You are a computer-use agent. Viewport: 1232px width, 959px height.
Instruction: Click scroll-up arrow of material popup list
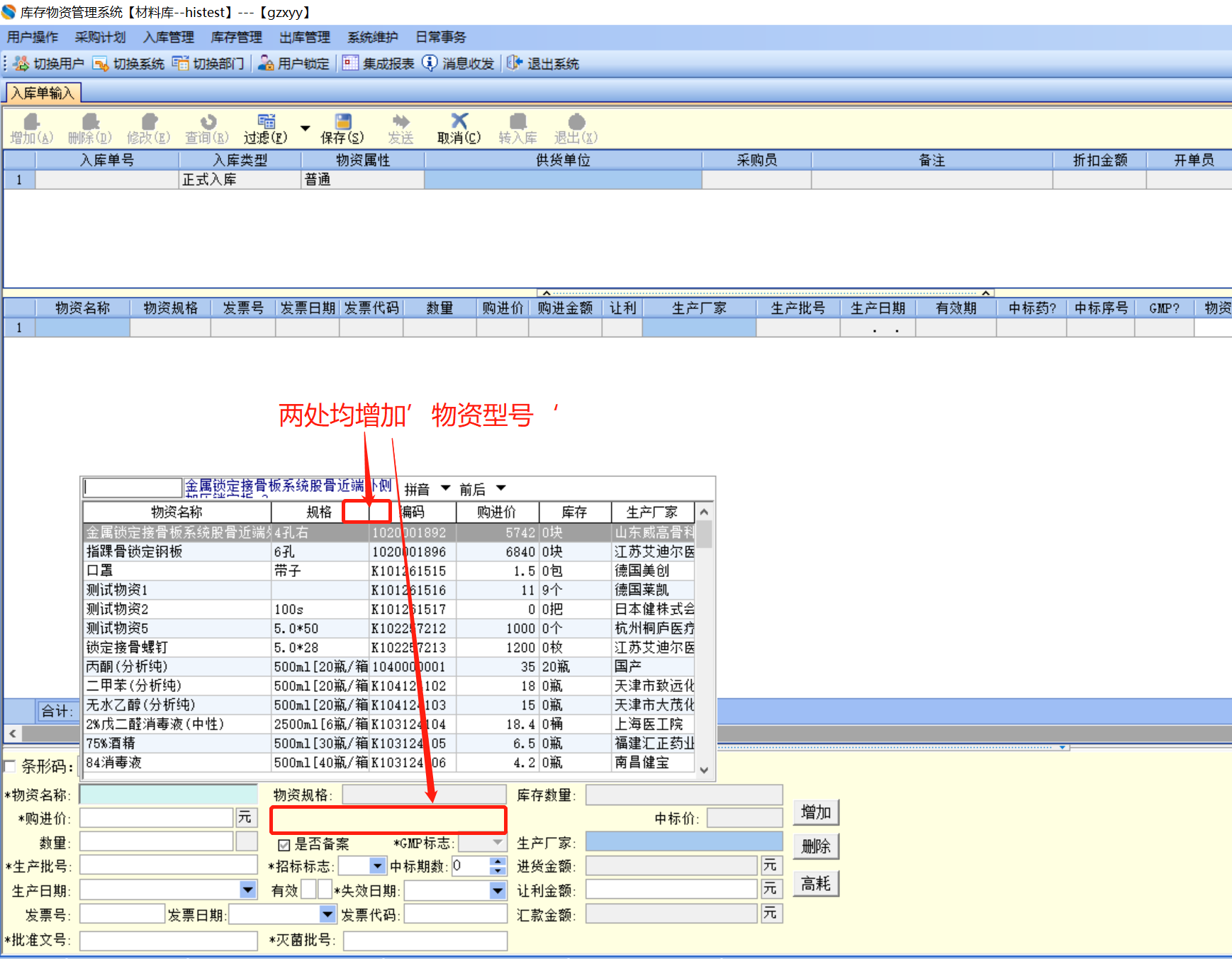click(x=704, y=512)
